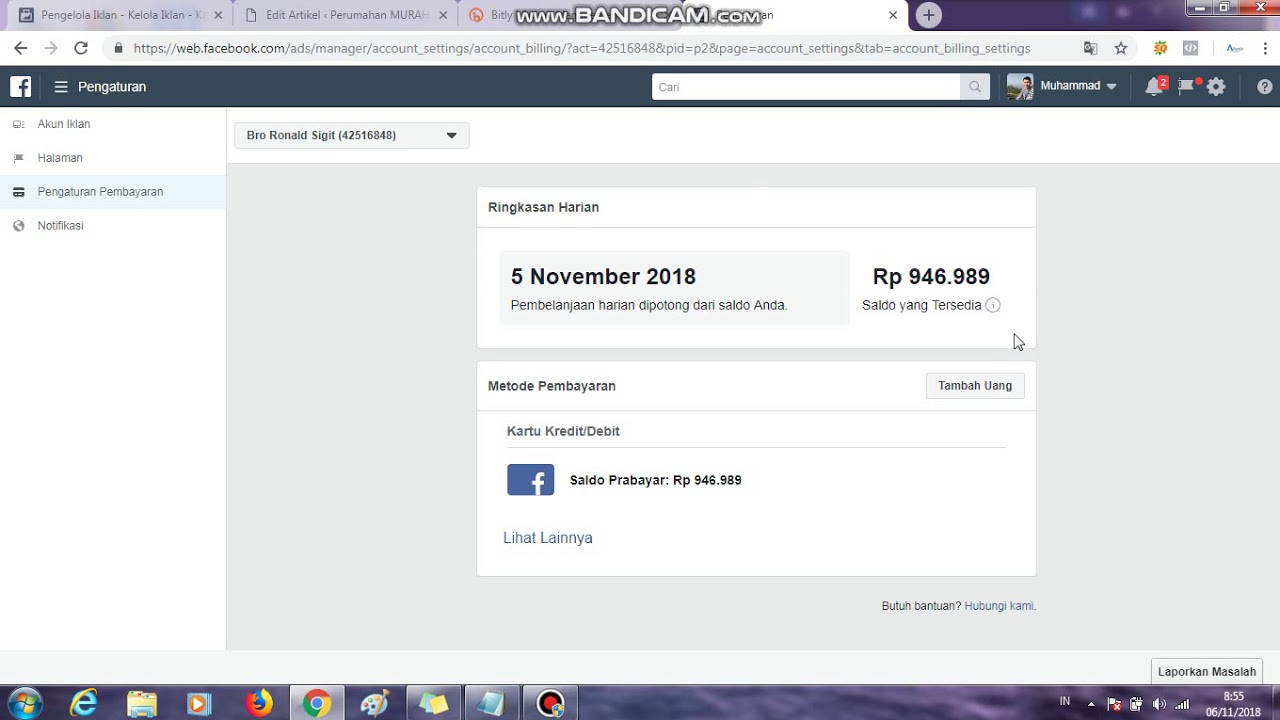Open the settings gear in Facebook header
1280x720 pixels.
click(x=1216, y=87)
